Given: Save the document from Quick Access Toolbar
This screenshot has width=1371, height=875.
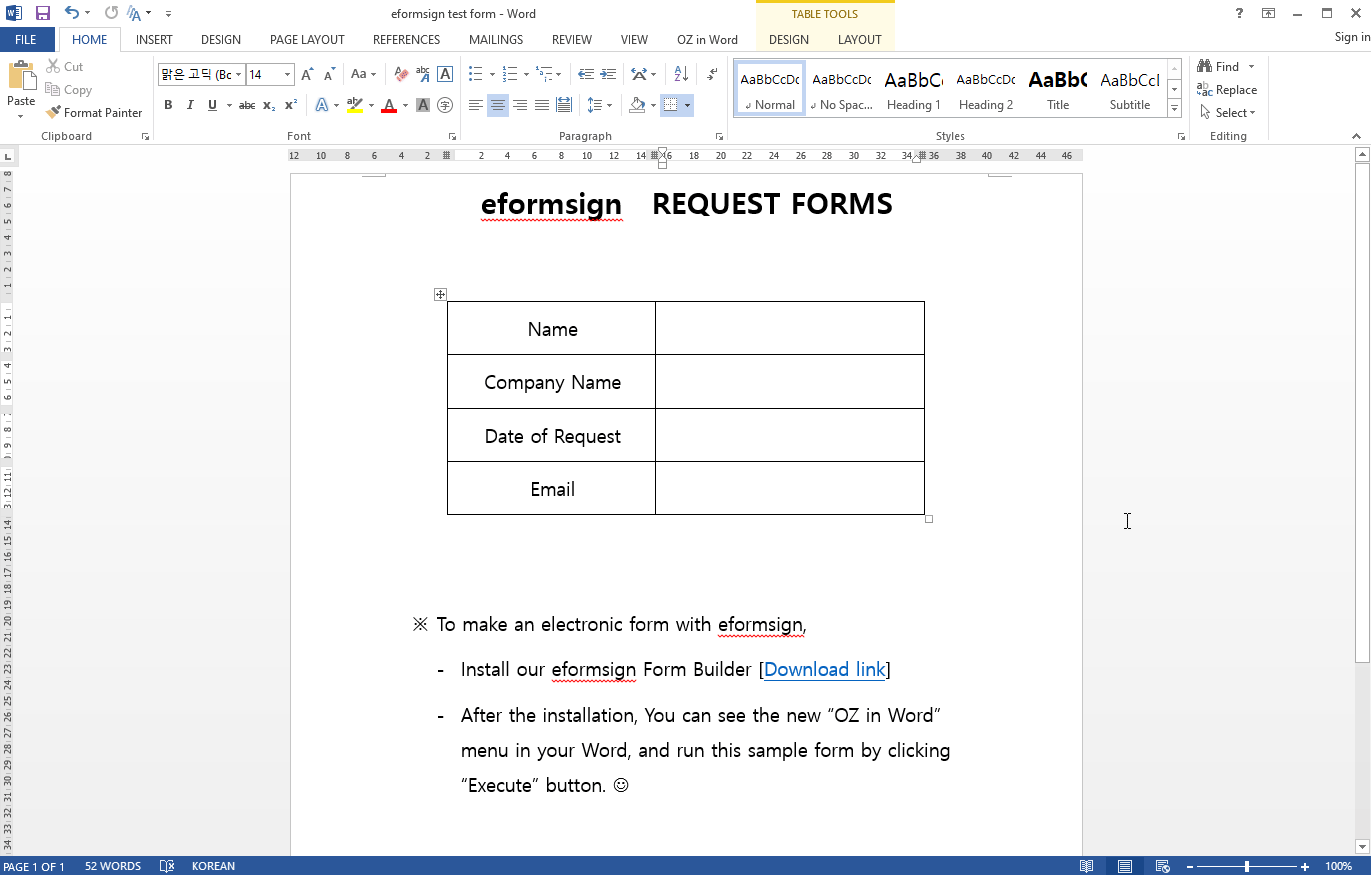Looking at the screenshot, I should (x=42, y=13).
